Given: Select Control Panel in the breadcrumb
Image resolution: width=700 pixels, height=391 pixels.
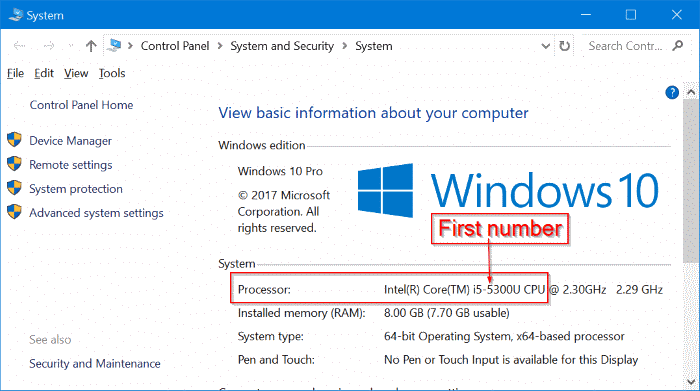Looking at the screenshot, I should click(175, 46).
